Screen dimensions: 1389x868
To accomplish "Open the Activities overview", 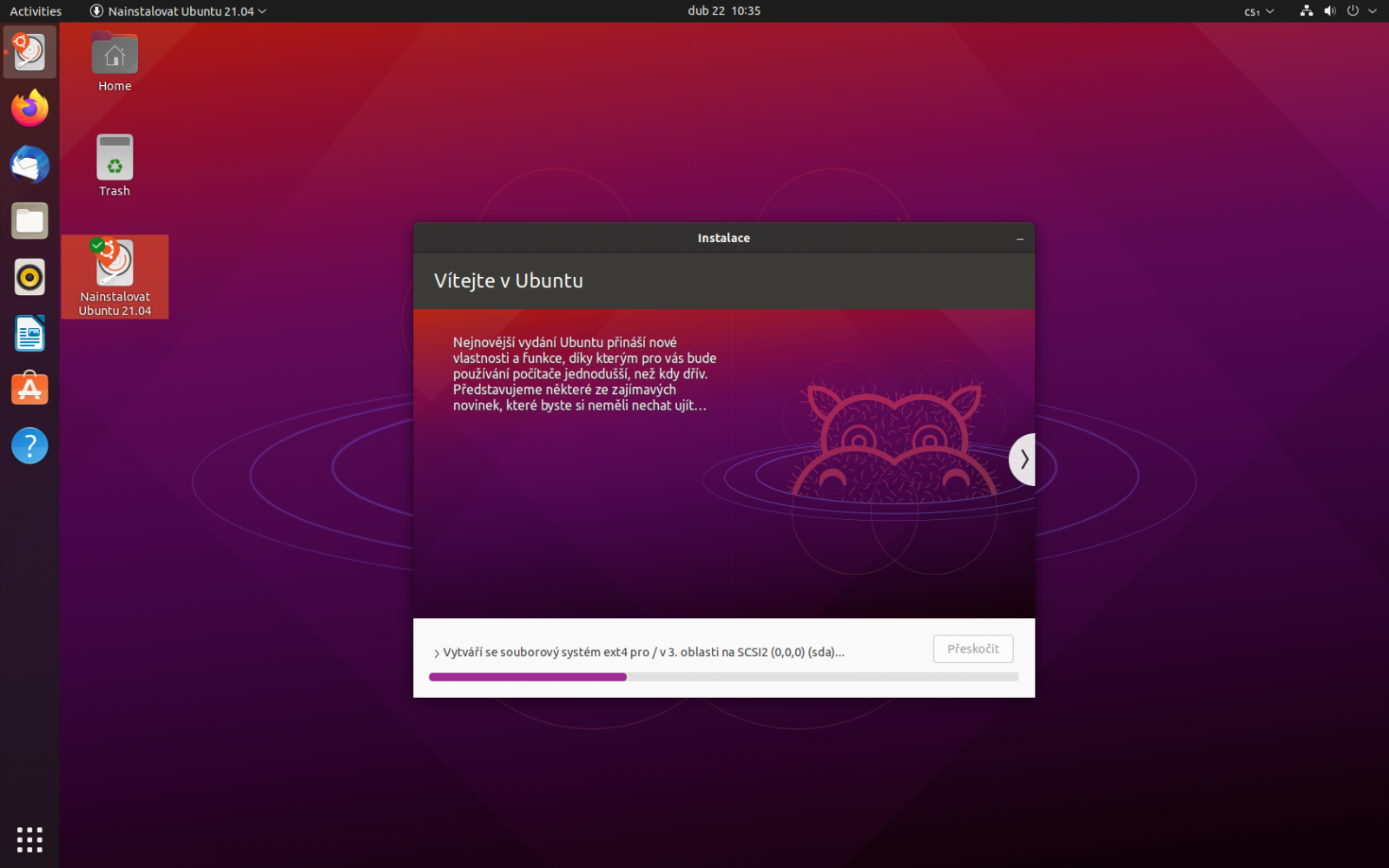I will pyautogui.click(x=35, y=11).
